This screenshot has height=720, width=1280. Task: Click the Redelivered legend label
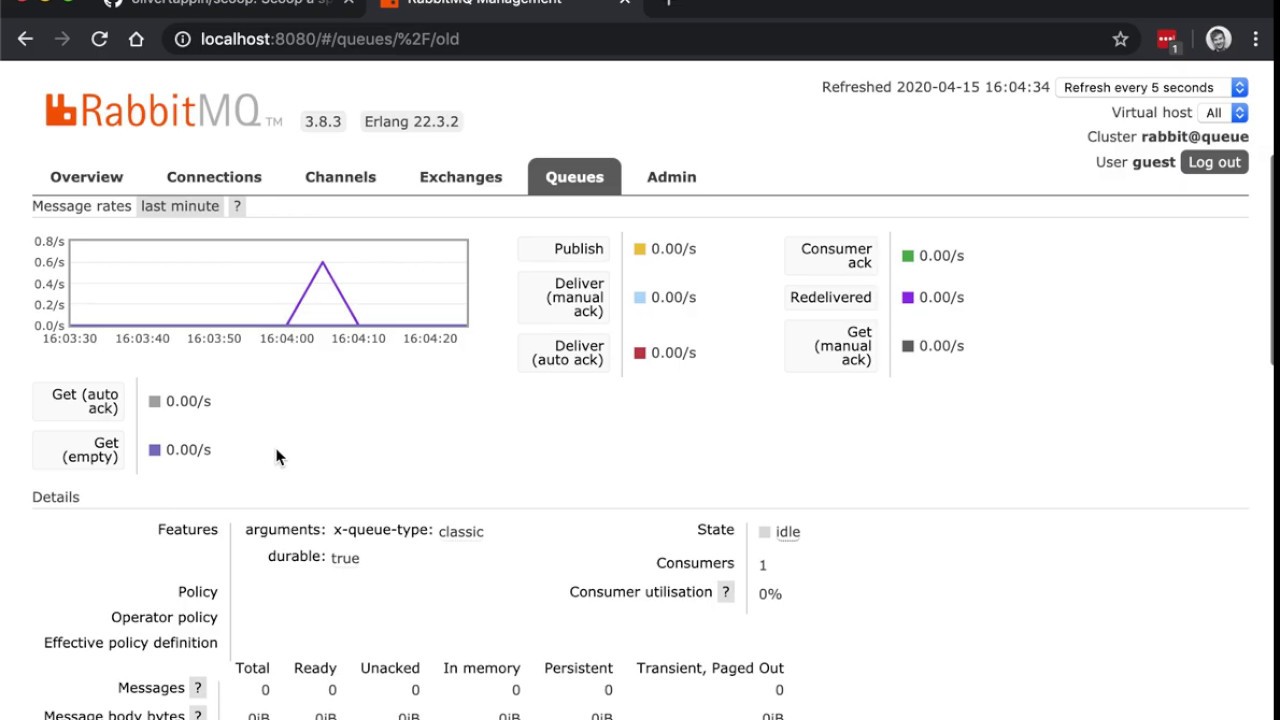tap(831, 297)
